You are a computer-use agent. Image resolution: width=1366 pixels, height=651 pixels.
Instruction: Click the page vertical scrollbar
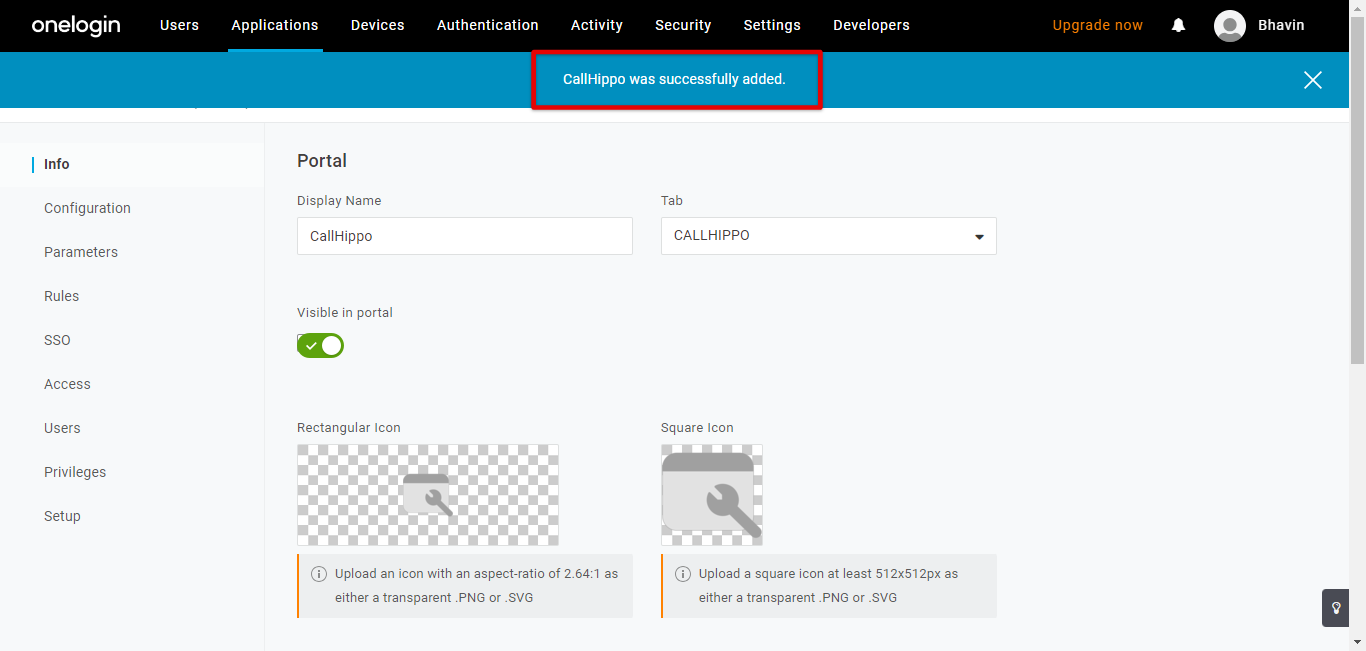[1357, 190]
